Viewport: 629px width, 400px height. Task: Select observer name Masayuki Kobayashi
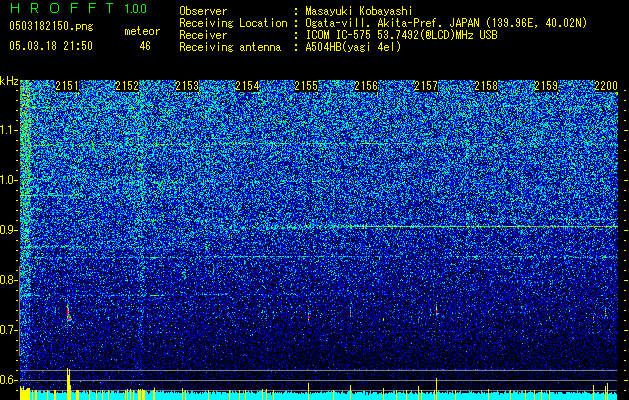click(x=359, y=11)
